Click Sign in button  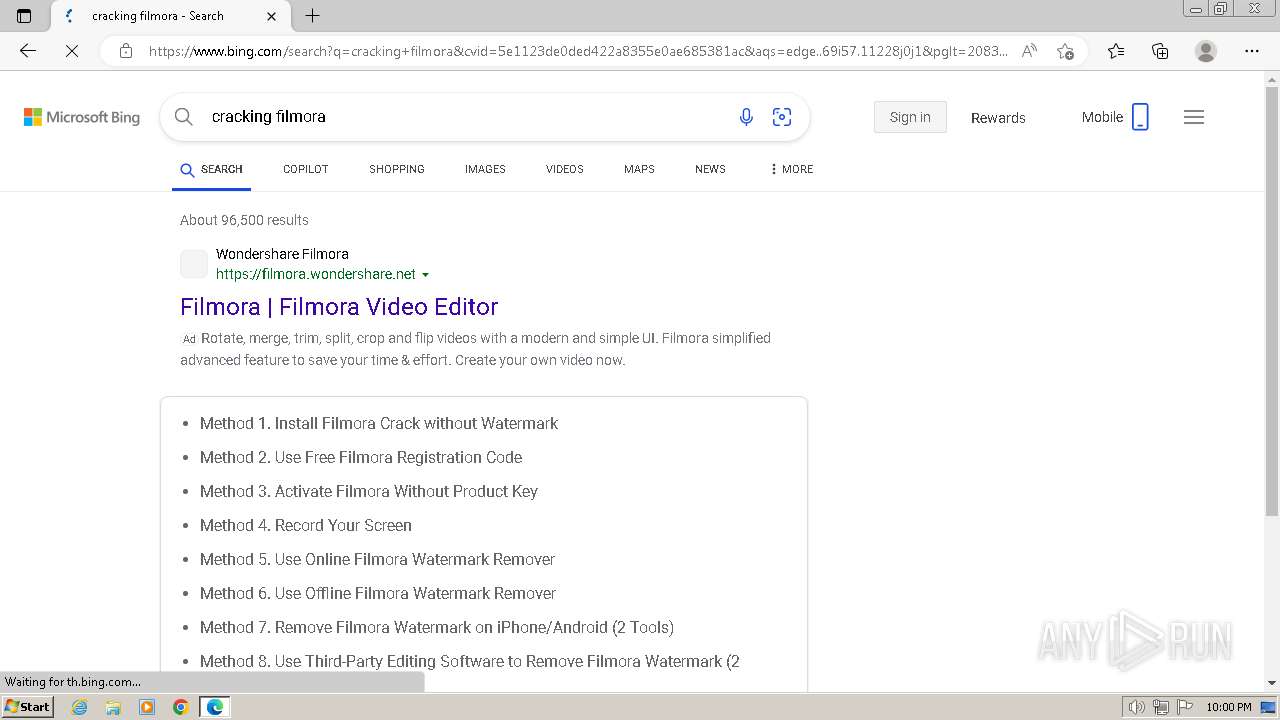coord(910,117)
